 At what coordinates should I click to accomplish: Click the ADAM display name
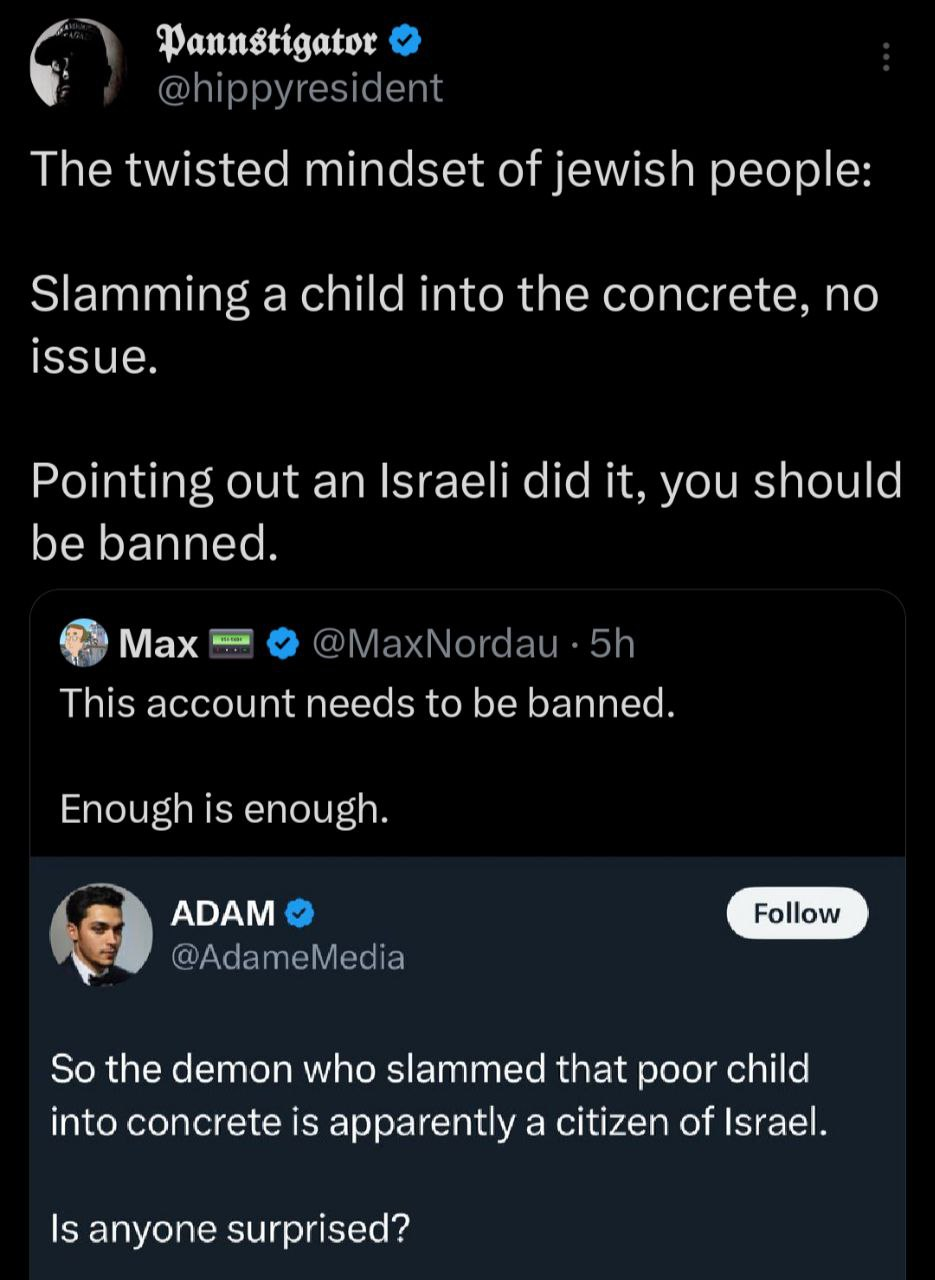223,912
